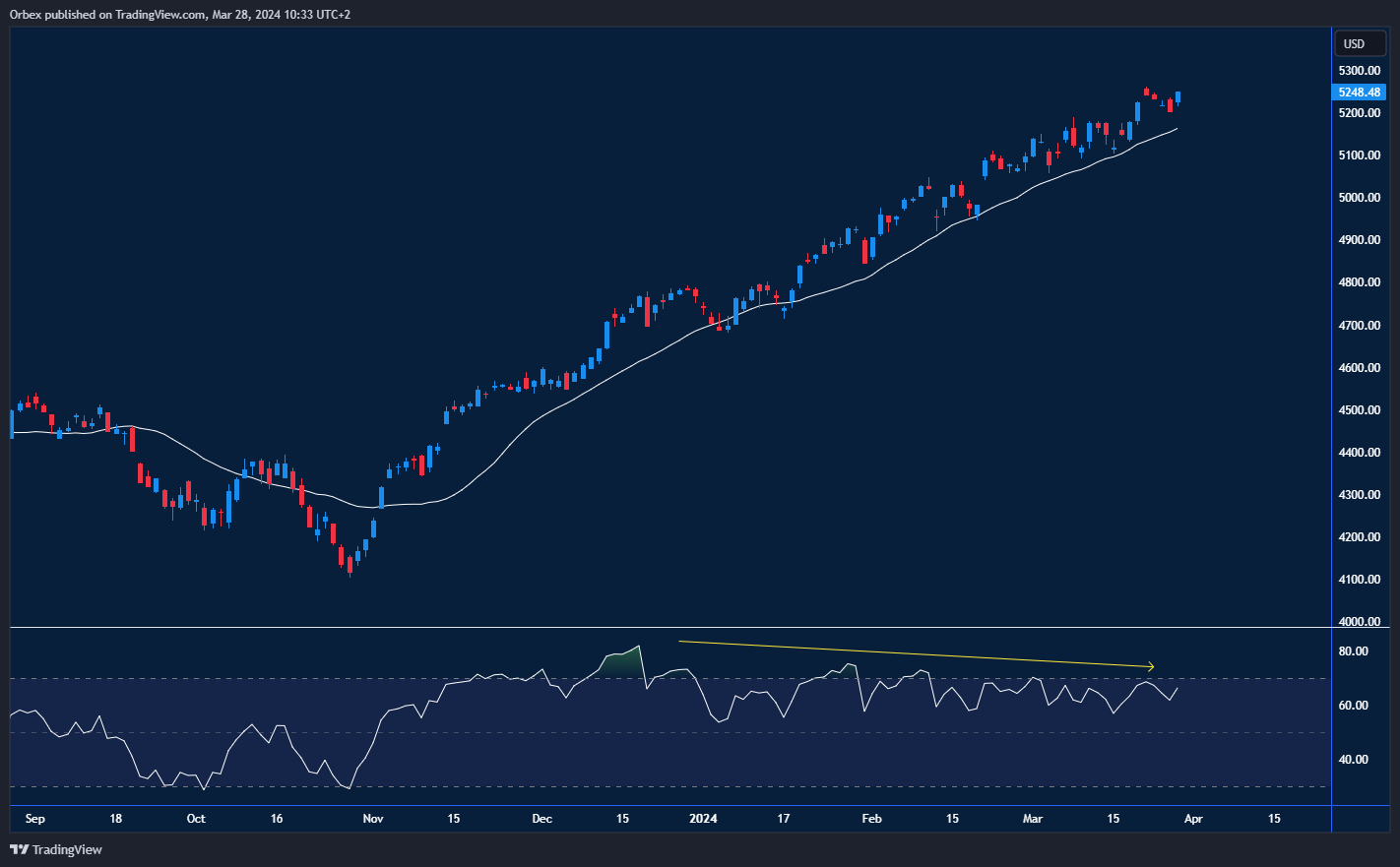Select the 4500.00 price level label
The image size is (1400, 867).
point(1359,410)
